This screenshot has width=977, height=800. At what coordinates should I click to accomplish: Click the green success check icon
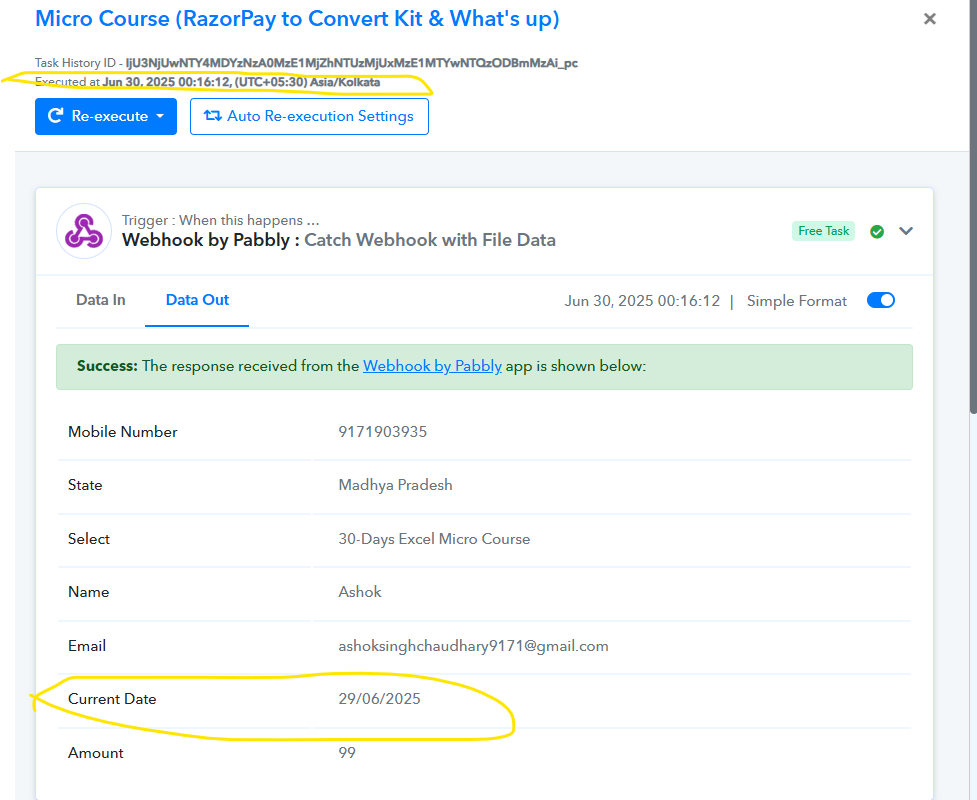(x=877, y=232)
